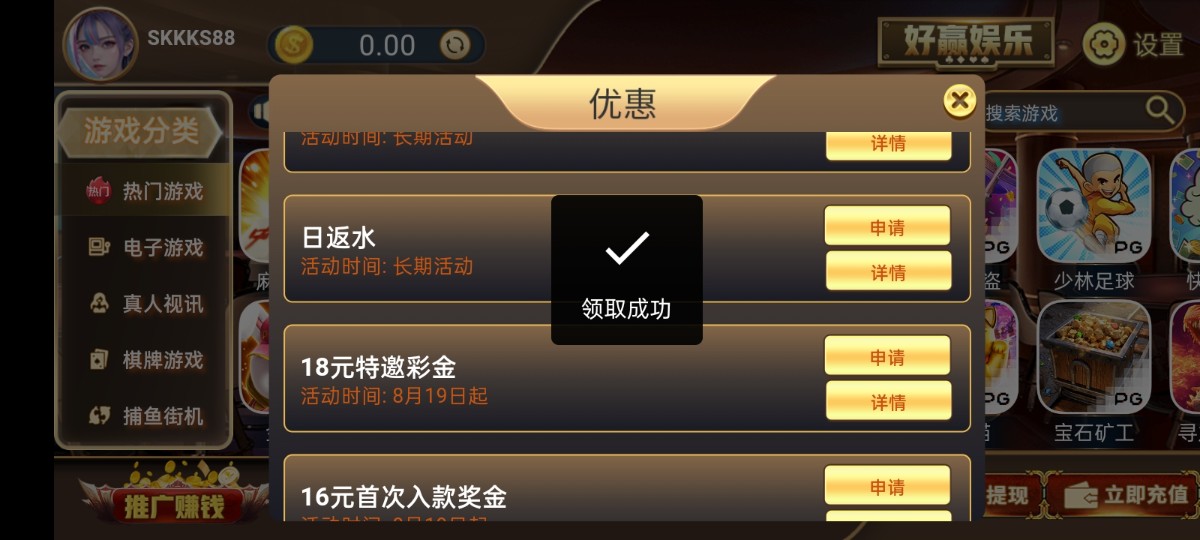Open the 少林足球 game thumbnail
Screen dimensions: 1200x540
point(1094,206)
